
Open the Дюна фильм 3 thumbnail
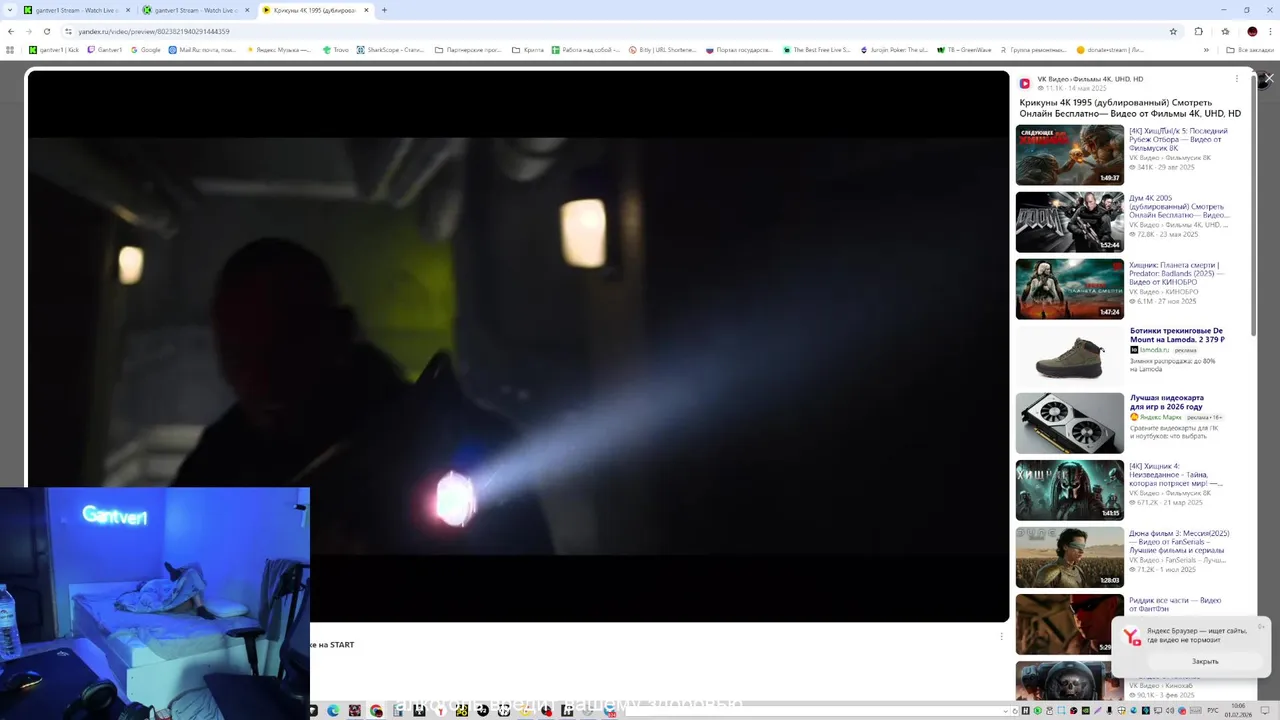[1070, 558]
